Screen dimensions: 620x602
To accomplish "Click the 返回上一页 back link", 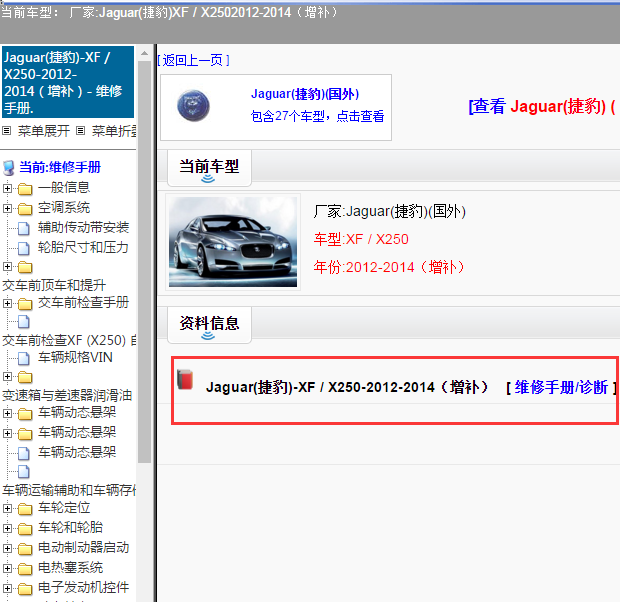I will click(193, 60).
